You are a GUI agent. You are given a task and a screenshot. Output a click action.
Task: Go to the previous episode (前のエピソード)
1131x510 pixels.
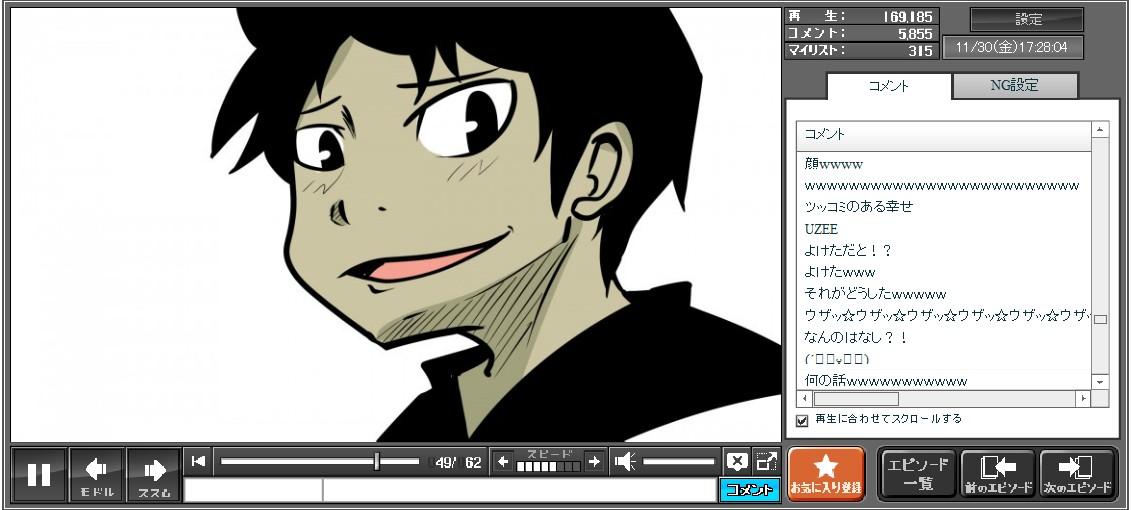pos(998,474)
